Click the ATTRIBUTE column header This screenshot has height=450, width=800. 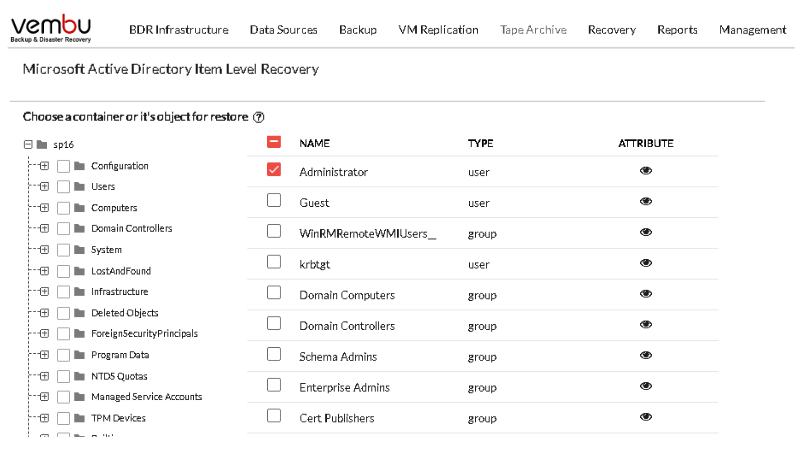646,143
